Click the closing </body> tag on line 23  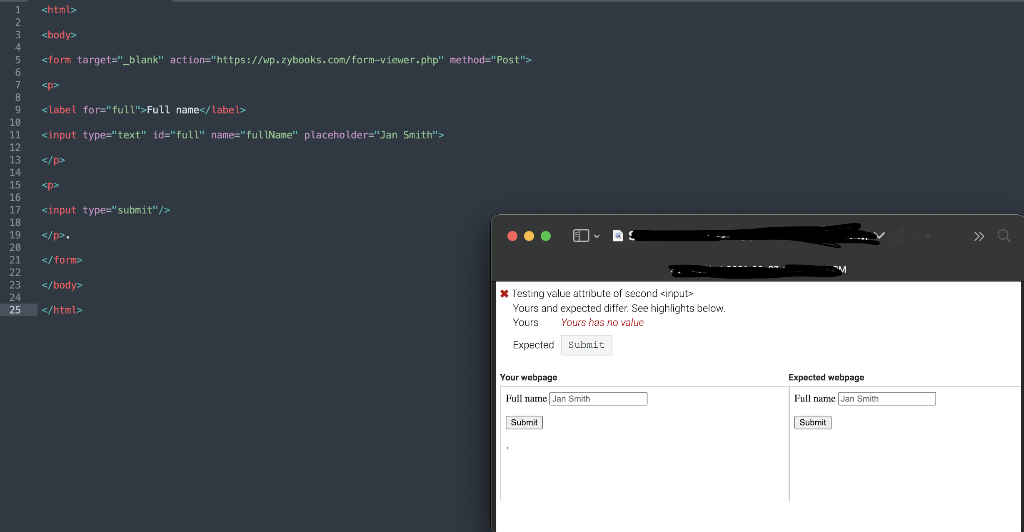[62, 285]
